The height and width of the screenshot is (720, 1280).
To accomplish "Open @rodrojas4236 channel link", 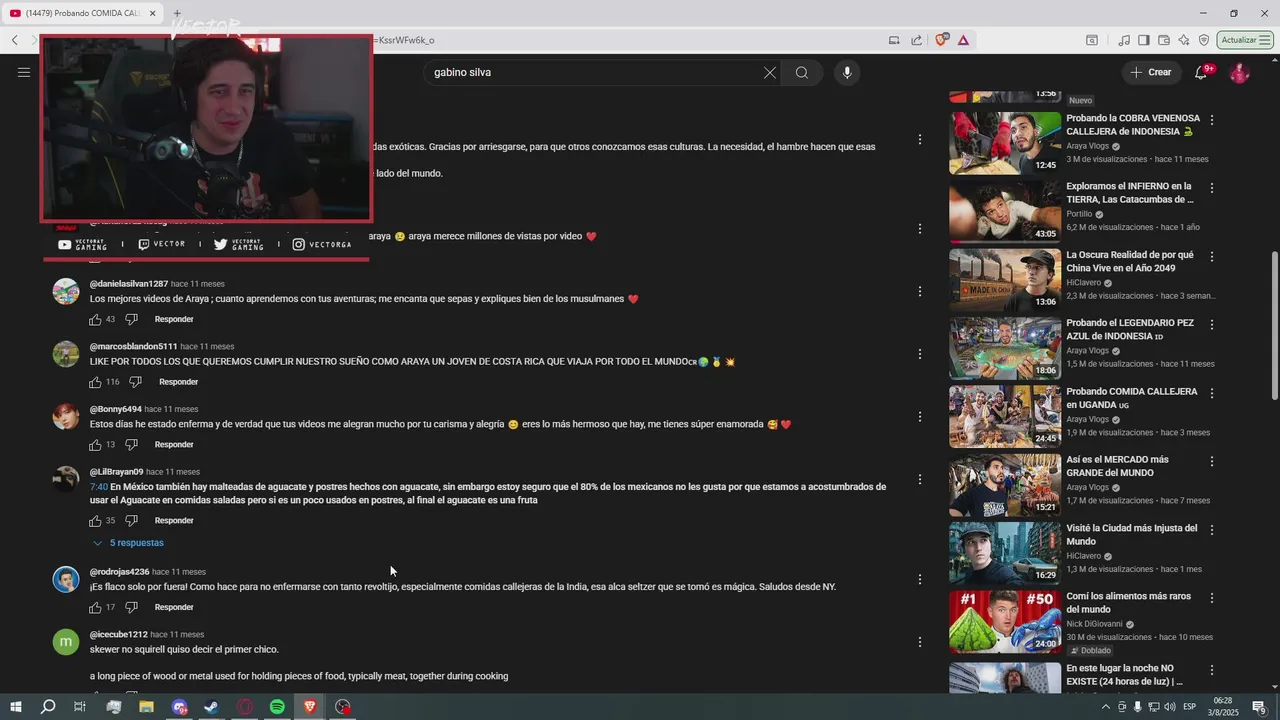I will tap(119, 572).
